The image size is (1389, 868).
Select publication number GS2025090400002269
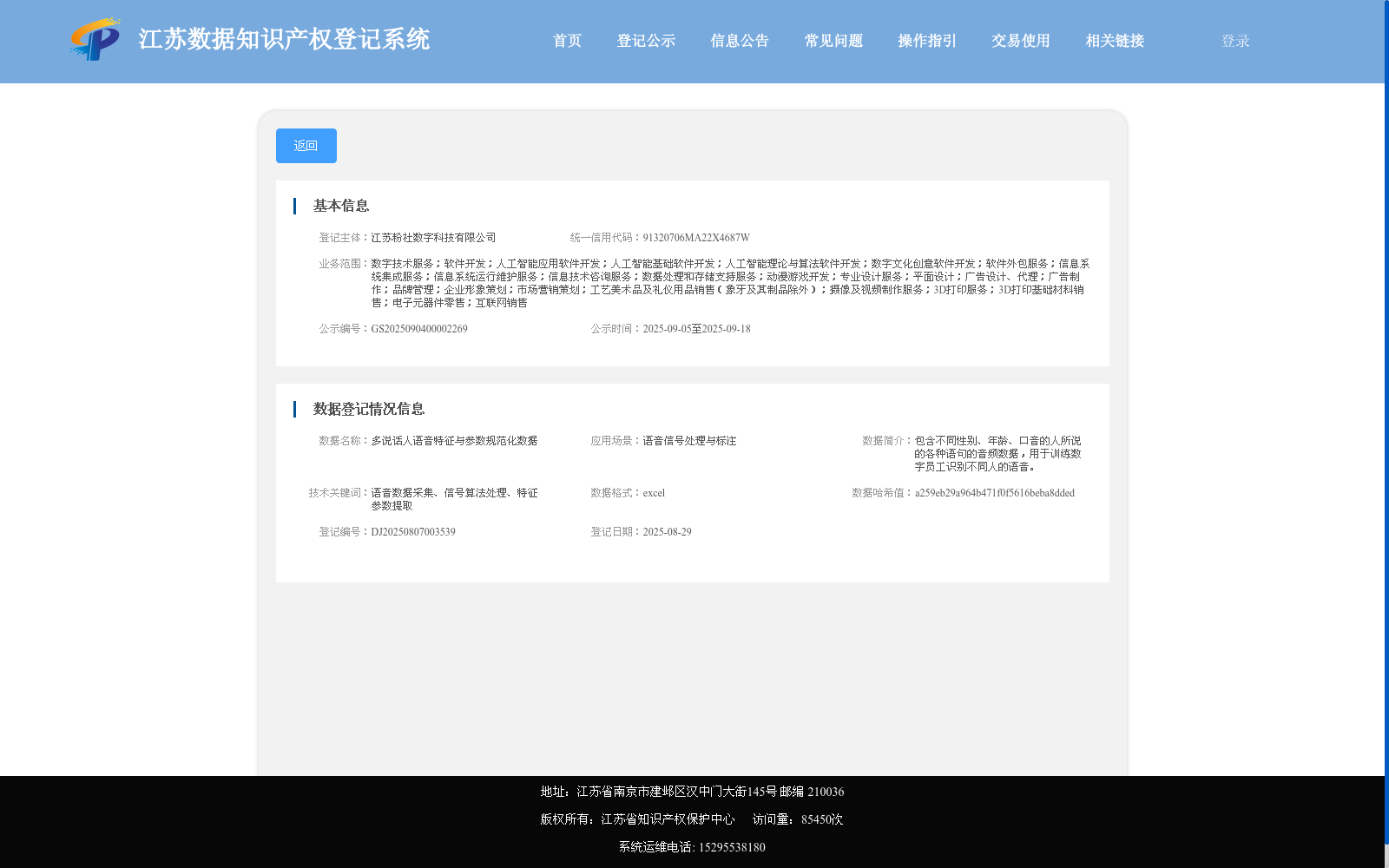[419, 329]
